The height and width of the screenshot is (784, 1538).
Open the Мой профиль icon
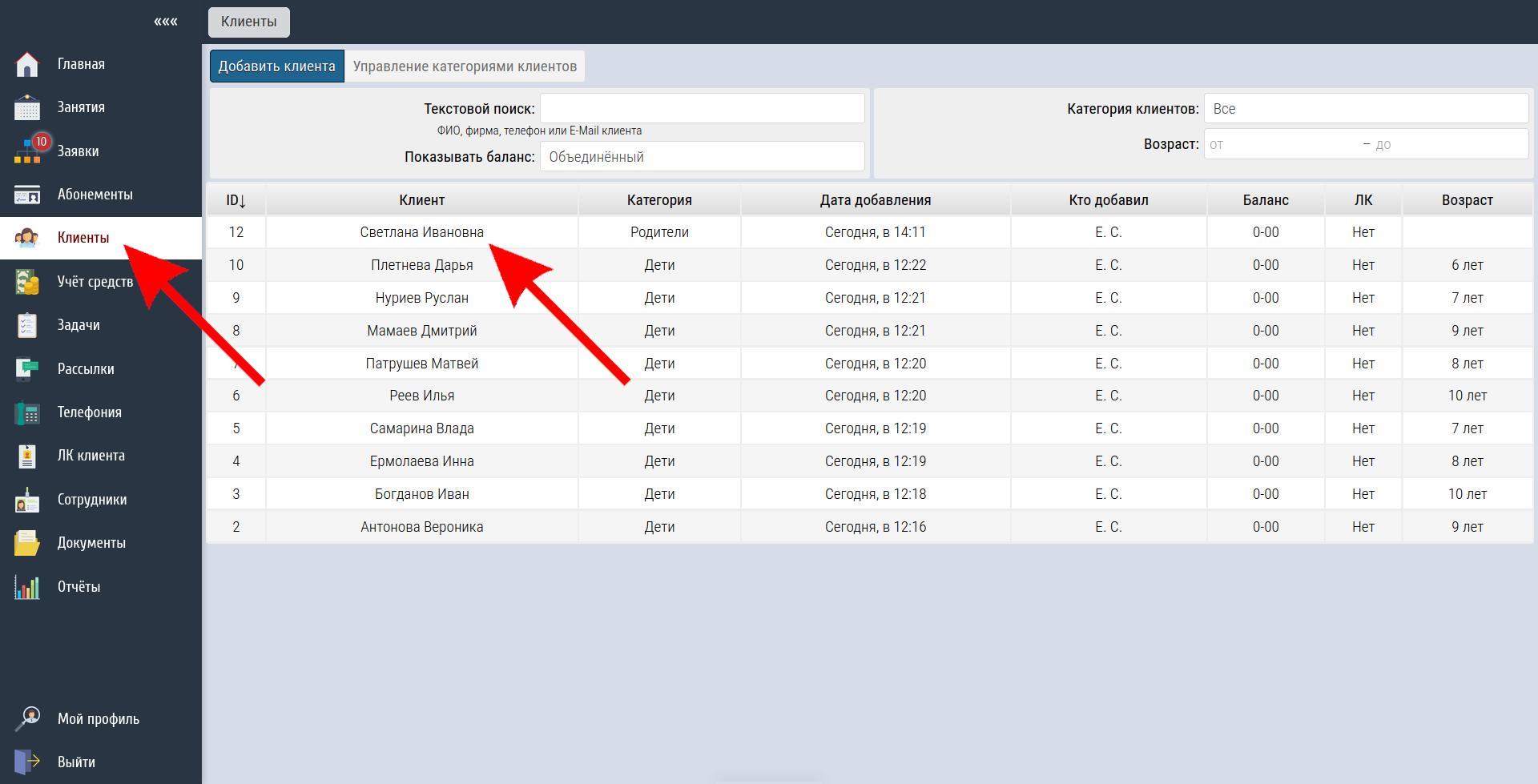pyautogui.click(x=27, y=718)
